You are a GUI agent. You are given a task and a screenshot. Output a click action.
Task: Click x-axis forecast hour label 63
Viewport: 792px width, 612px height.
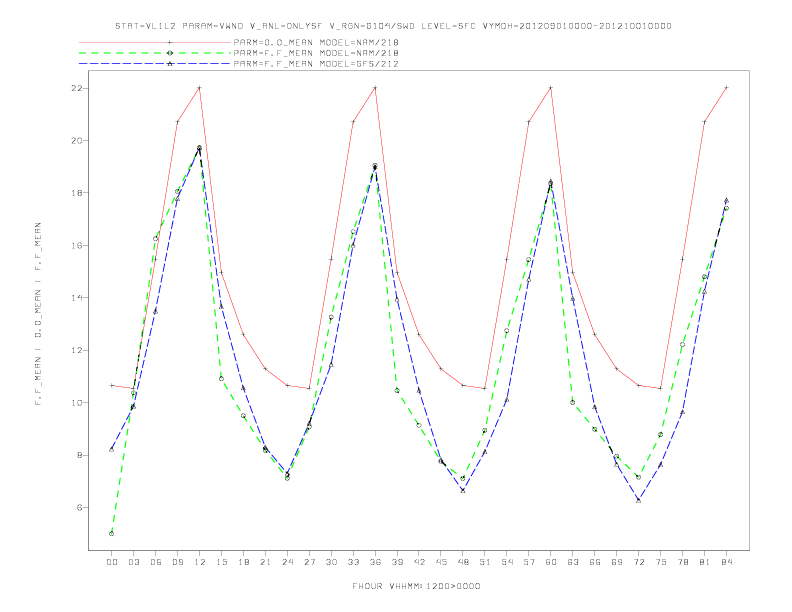573,562
